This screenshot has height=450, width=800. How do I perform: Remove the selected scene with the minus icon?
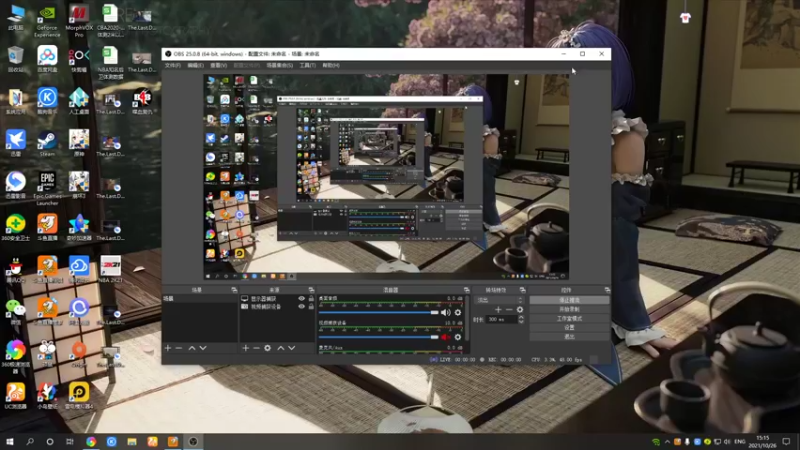(179, 348)
